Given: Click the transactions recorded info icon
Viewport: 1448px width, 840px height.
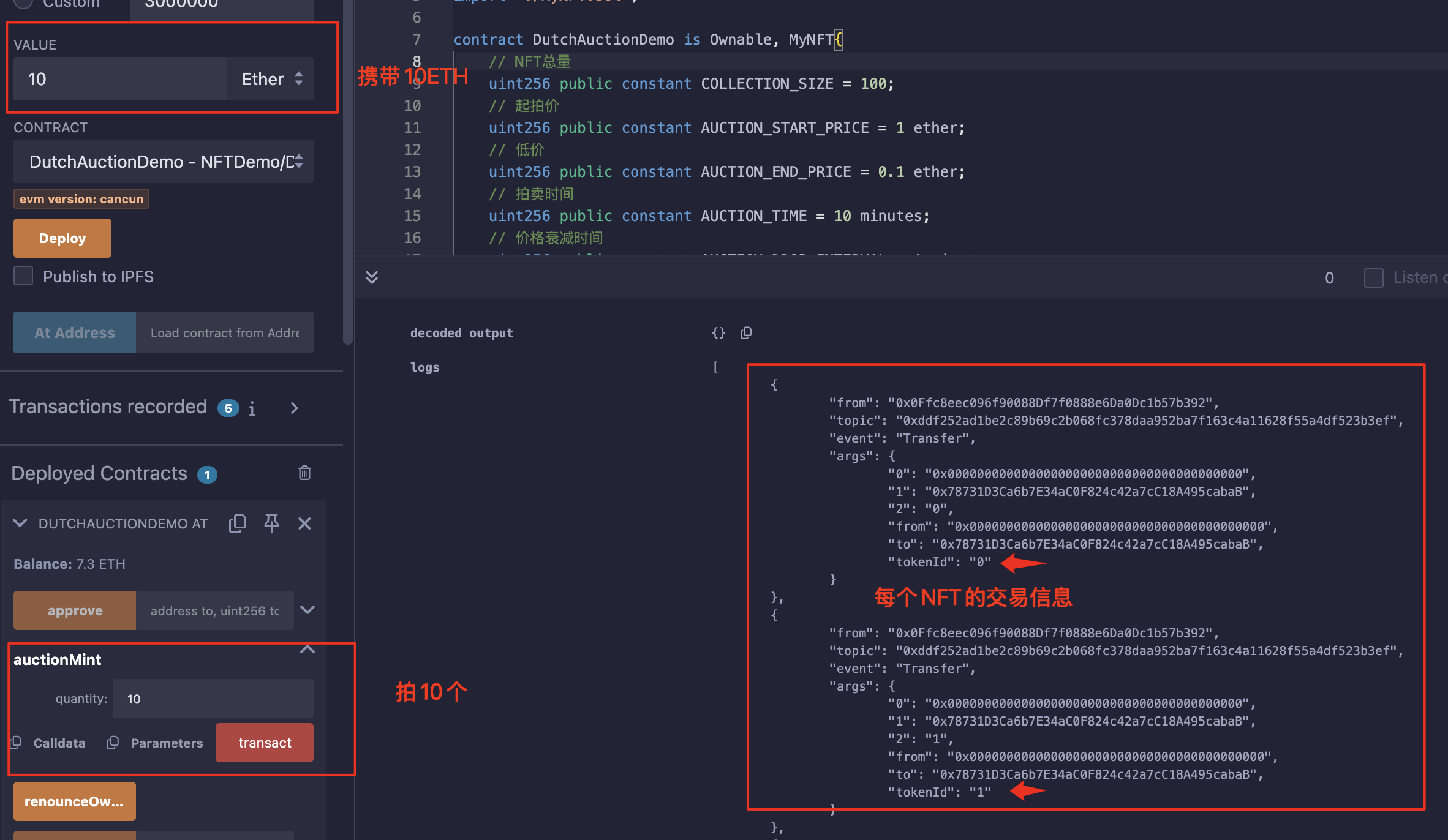Looking at the screenshot, I should 252,408.
